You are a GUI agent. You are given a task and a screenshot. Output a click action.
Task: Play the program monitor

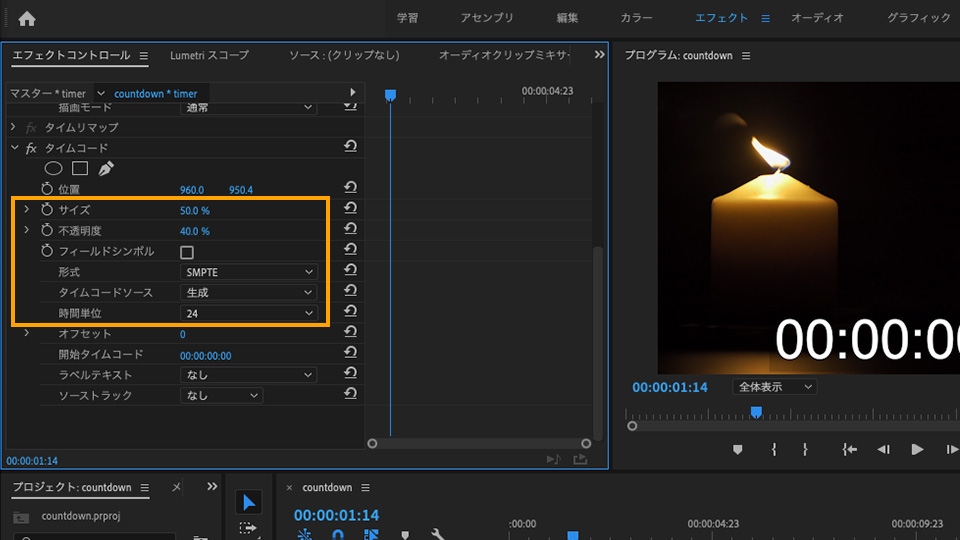tap(917, 449)
